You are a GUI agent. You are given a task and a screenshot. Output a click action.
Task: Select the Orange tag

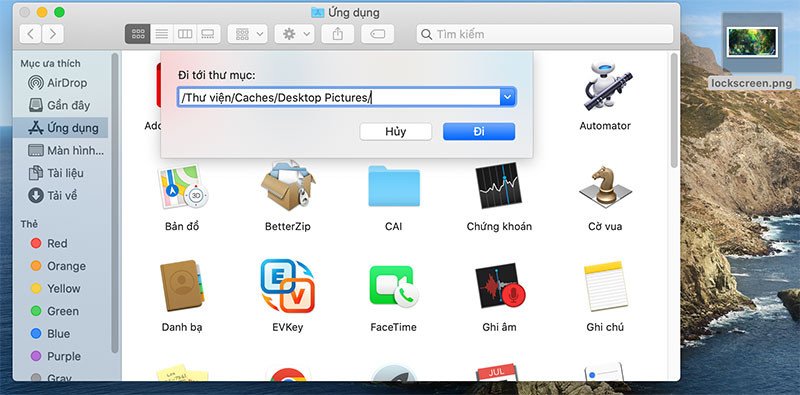[x=58, y=266]
